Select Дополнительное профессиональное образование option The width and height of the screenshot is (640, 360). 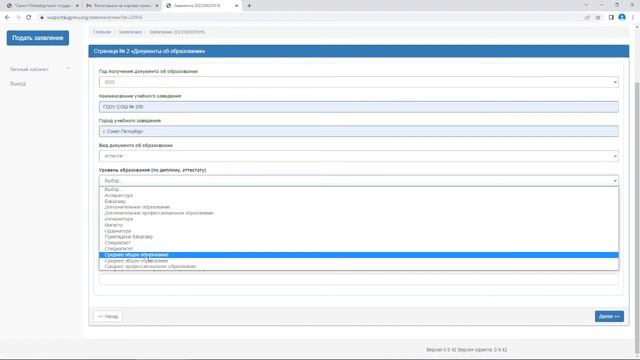pyautogui.click(x=359, y=213)
